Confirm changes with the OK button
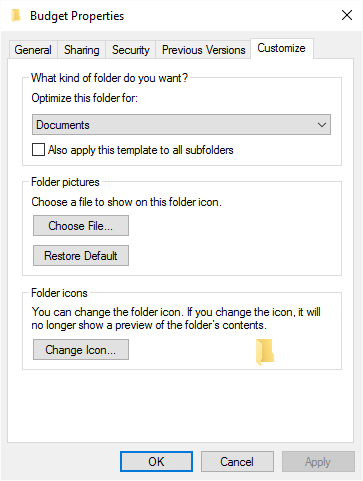 click(x=156, y=462)
